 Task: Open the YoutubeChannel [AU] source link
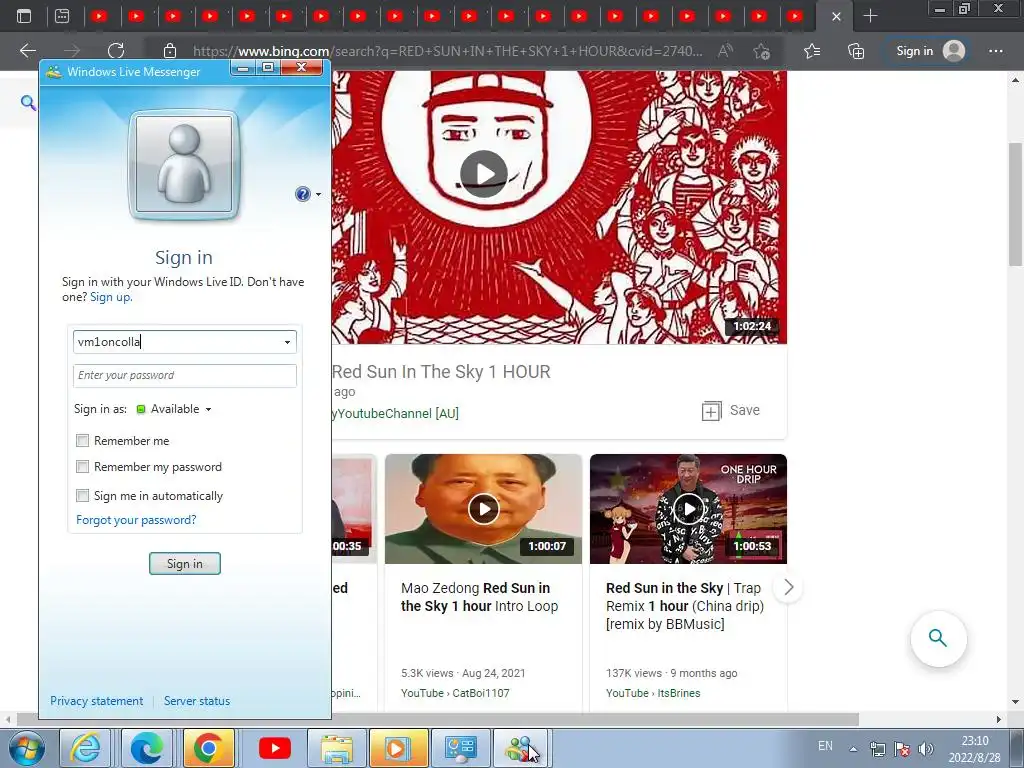(x=396, y=413)
